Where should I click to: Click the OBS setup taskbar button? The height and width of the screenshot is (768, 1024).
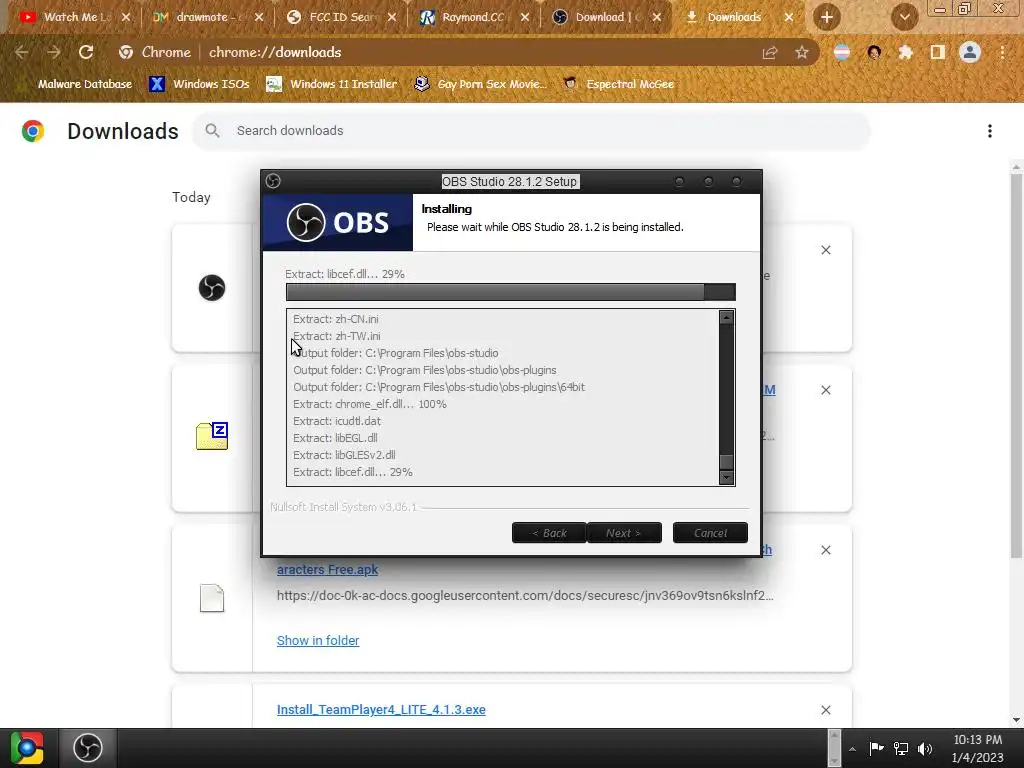pyautogui.click(x=88, y=748)
